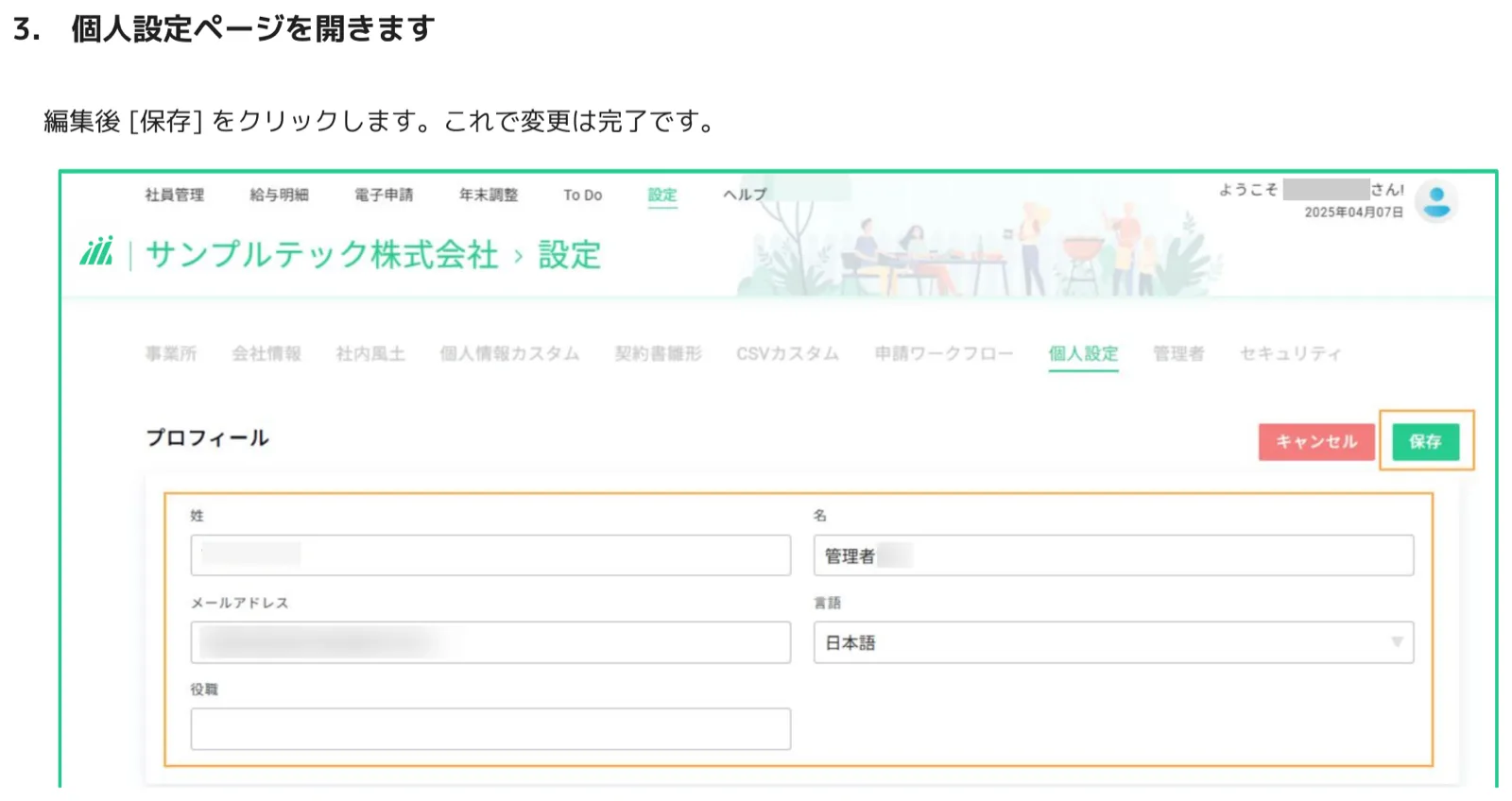Switch to the CSVカスタム tab

tap(787, 353)
